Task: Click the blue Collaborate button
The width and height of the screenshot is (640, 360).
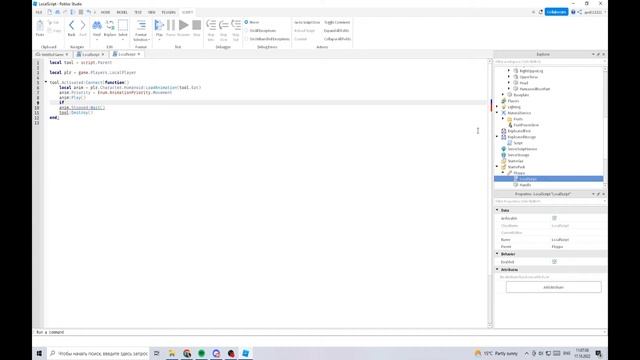Action: coord(556,12)
